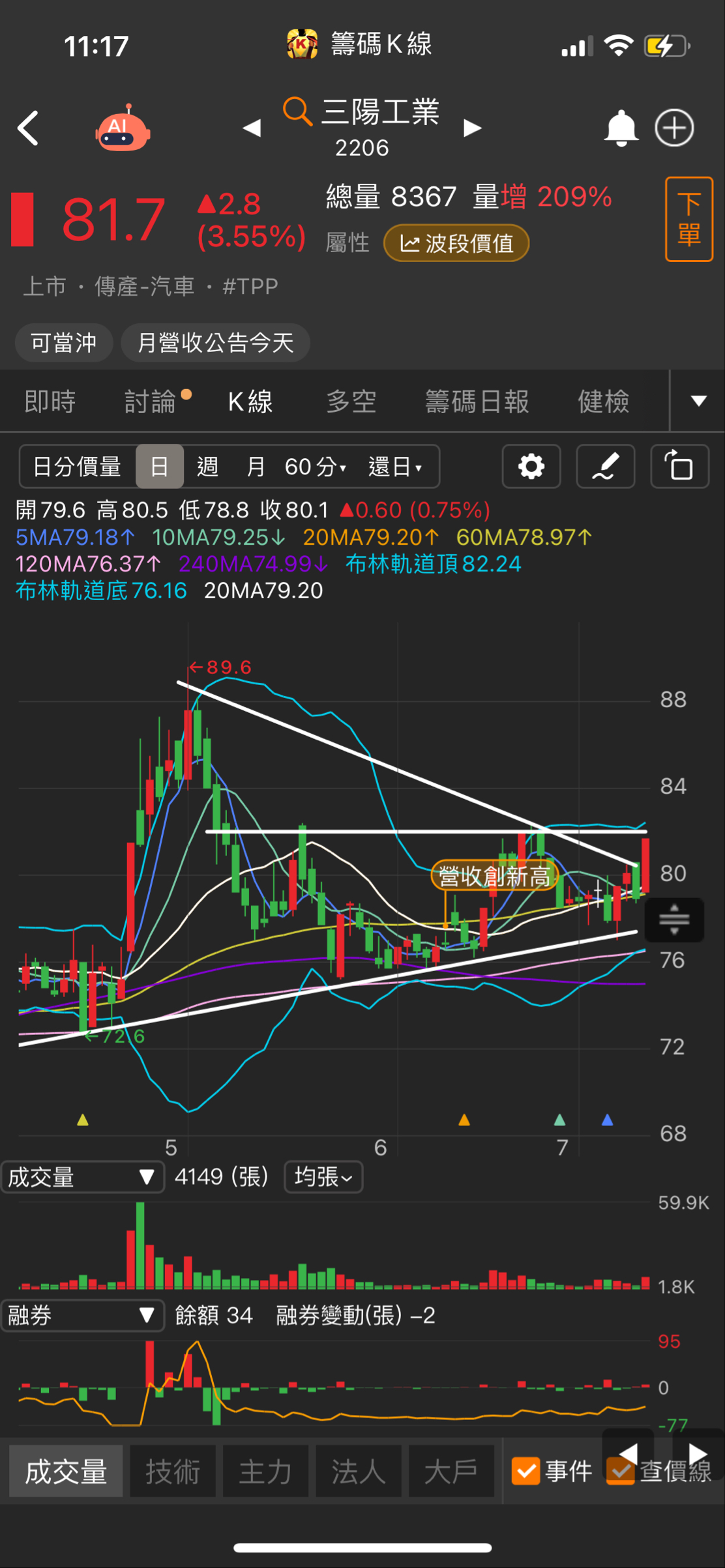
Task: Tap the 月營收公告今天 tag
Action: (x=215, y=343)
